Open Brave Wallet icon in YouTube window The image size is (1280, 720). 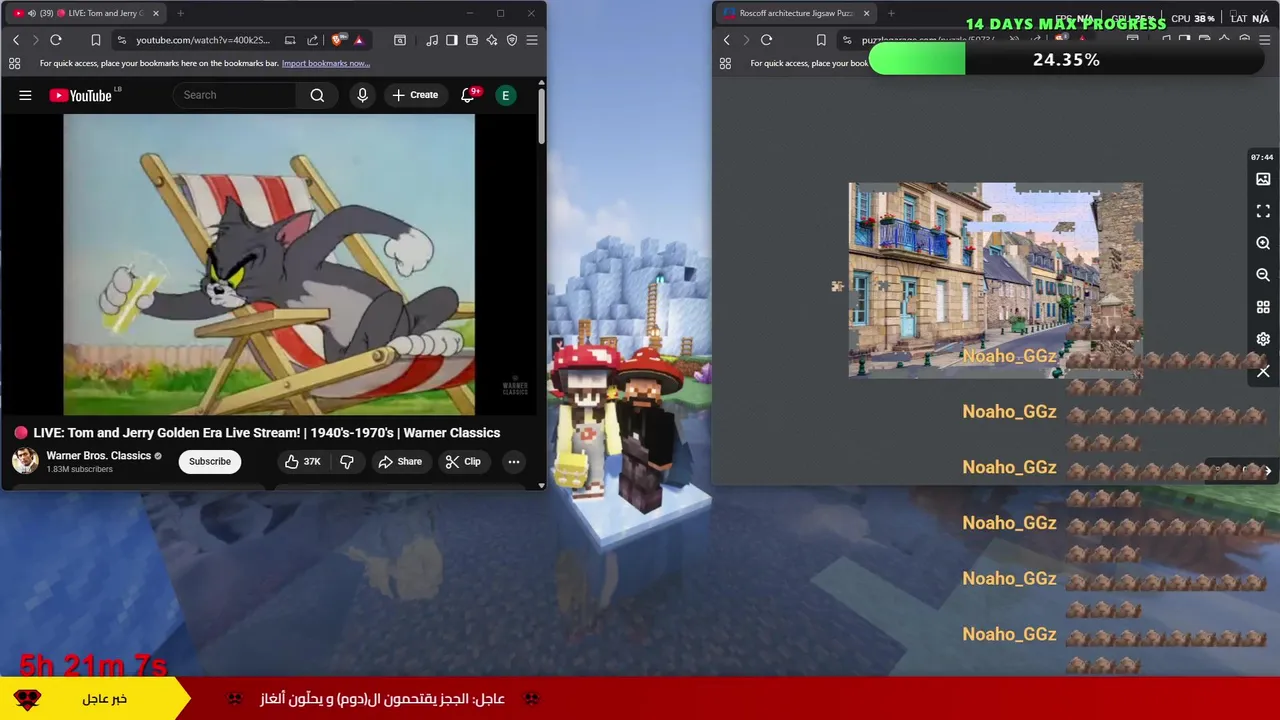pos(472,40)
